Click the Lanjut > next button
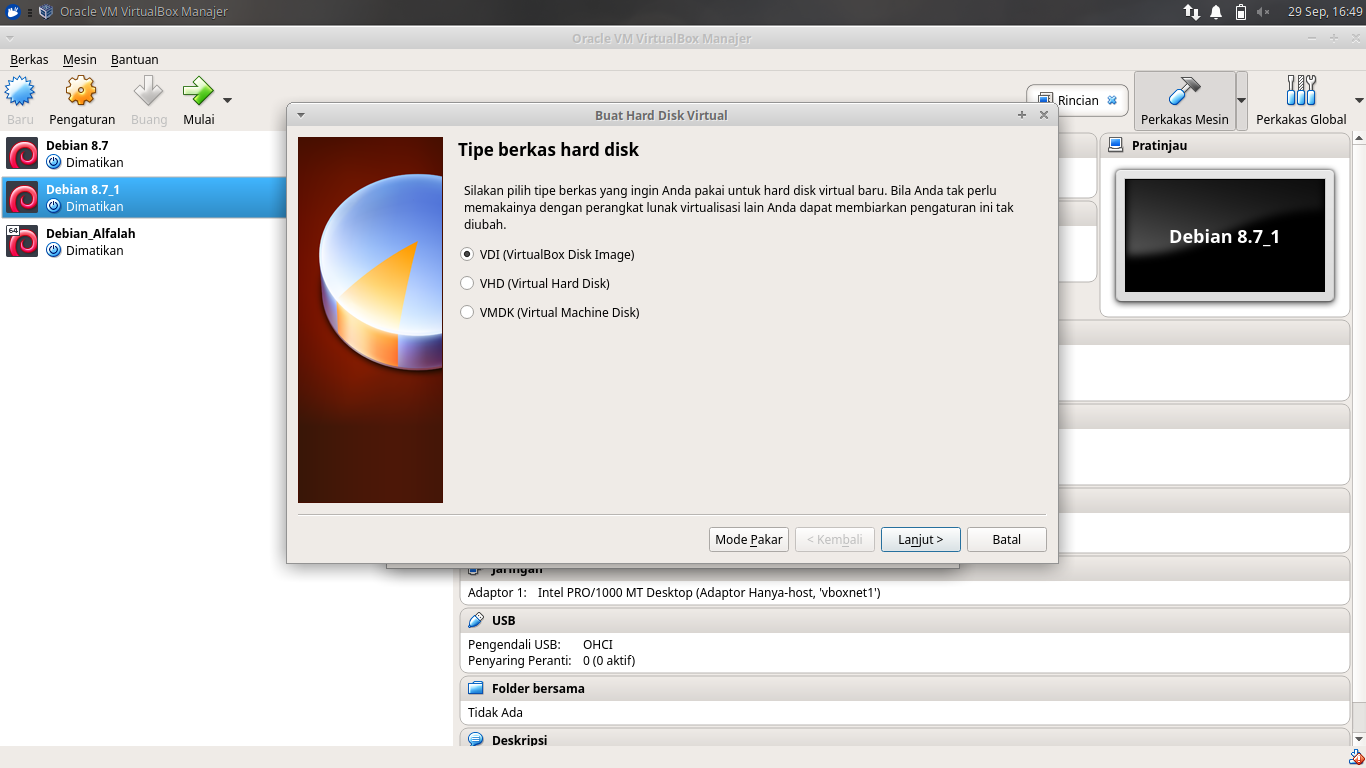The width and height of the screenshot is (1366, 768). (x=921, y=539)
